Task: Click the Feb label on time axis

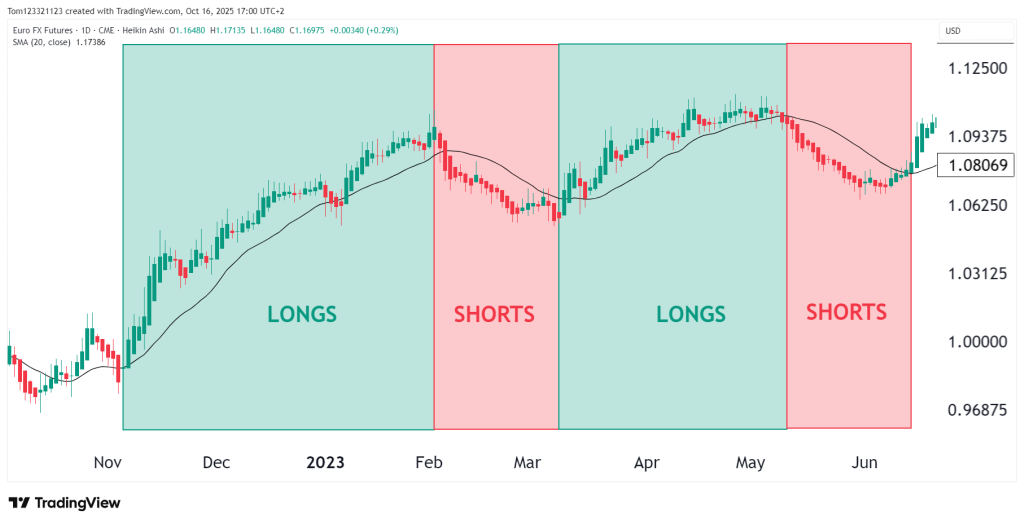Action: pyautogui.click(x=429, y=463)
